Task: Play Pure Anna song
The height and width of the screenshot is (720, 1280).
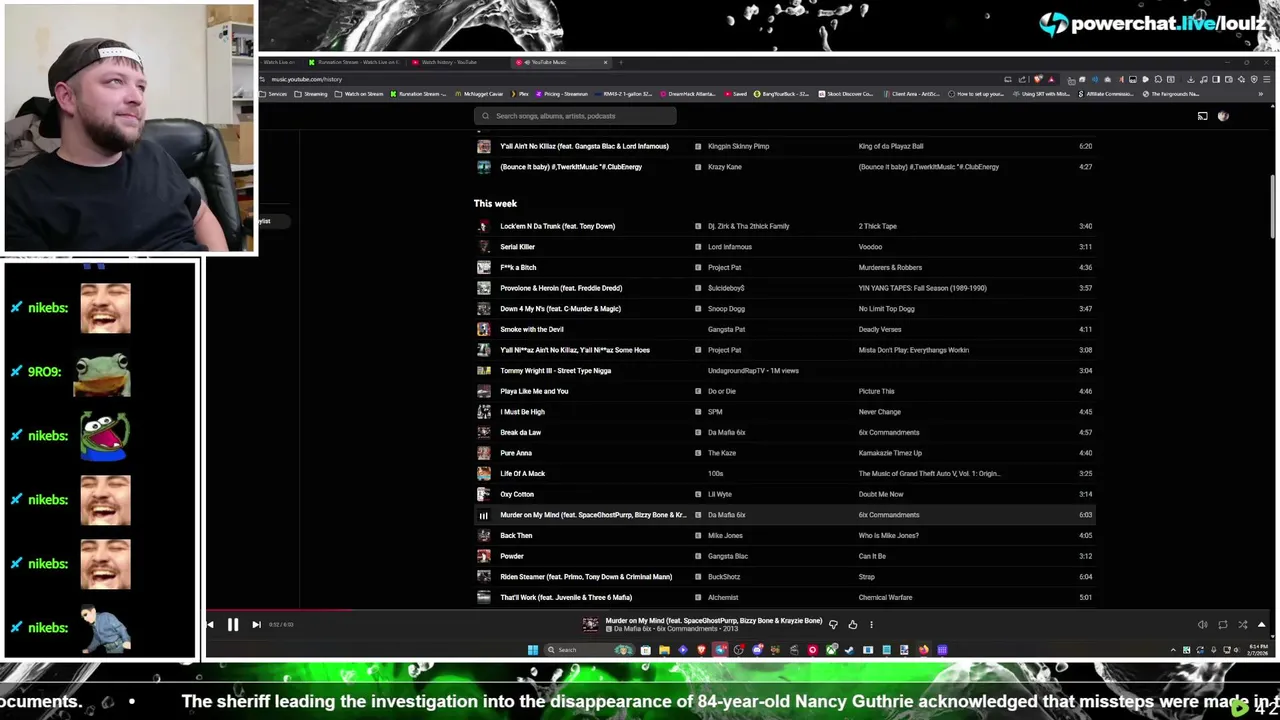Action: pyautogui.click(x=784, y=453)
